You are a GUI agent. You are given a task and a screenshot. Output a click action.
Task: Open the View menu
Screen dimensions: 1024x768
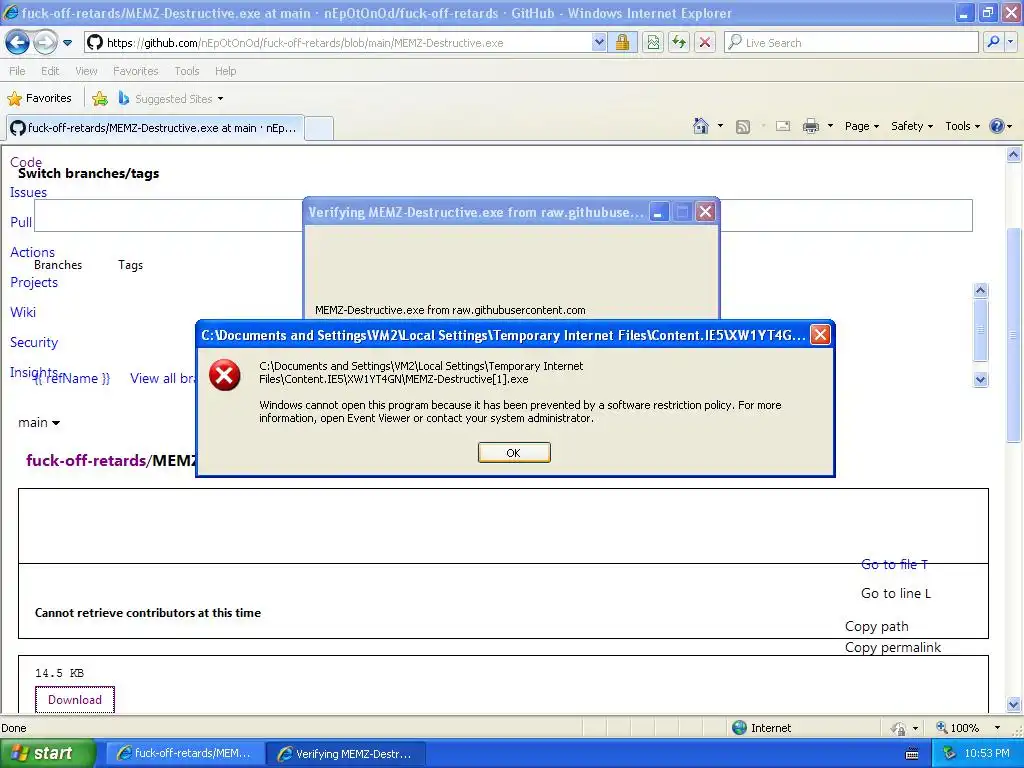[86, 71]
